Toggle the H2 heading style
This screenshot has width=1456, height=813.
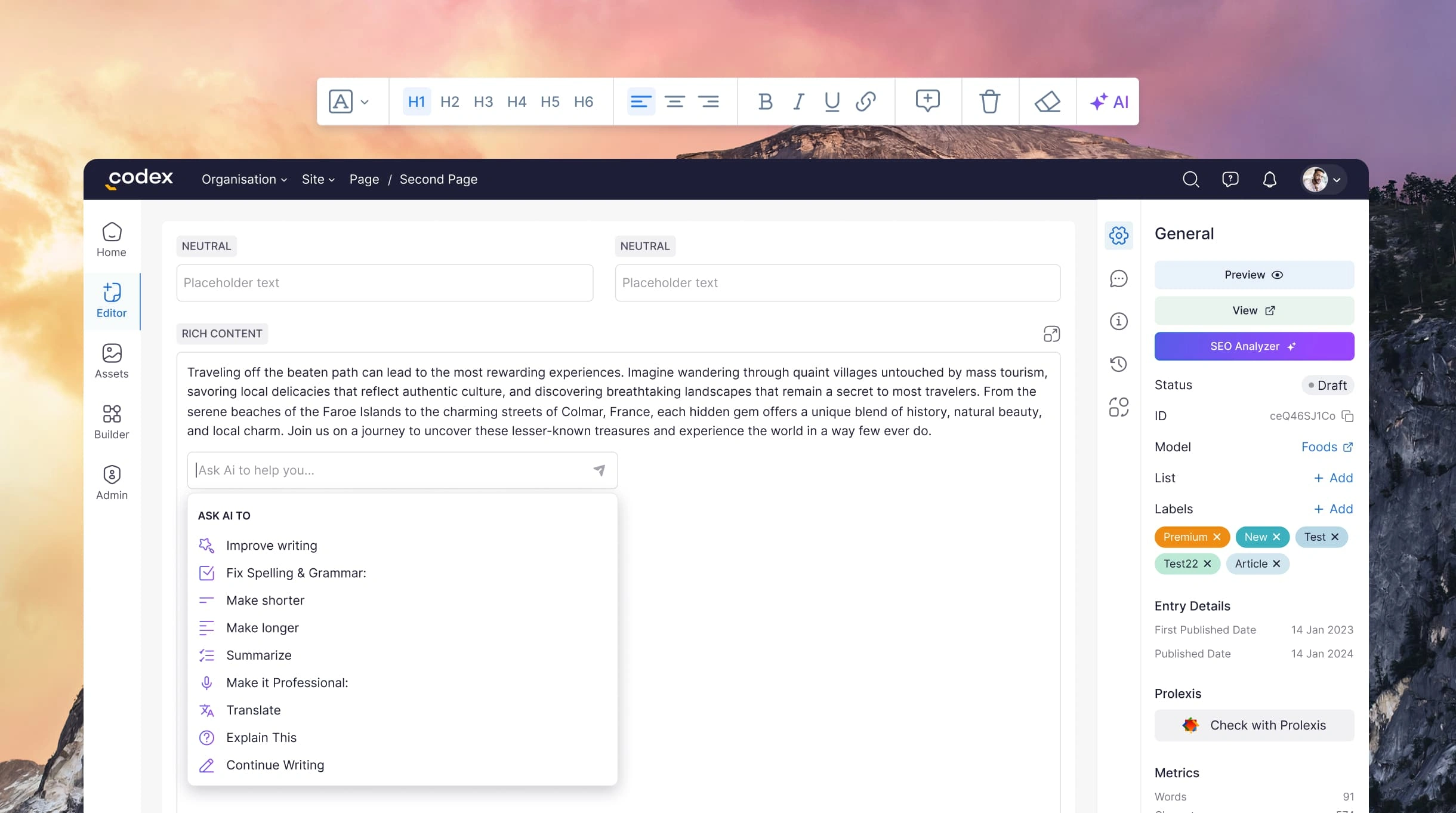pyautogui.click(x=449, y=101)
